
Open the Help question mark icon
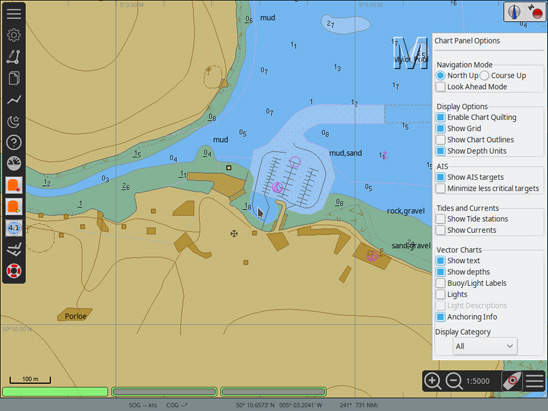coord(14,143)
